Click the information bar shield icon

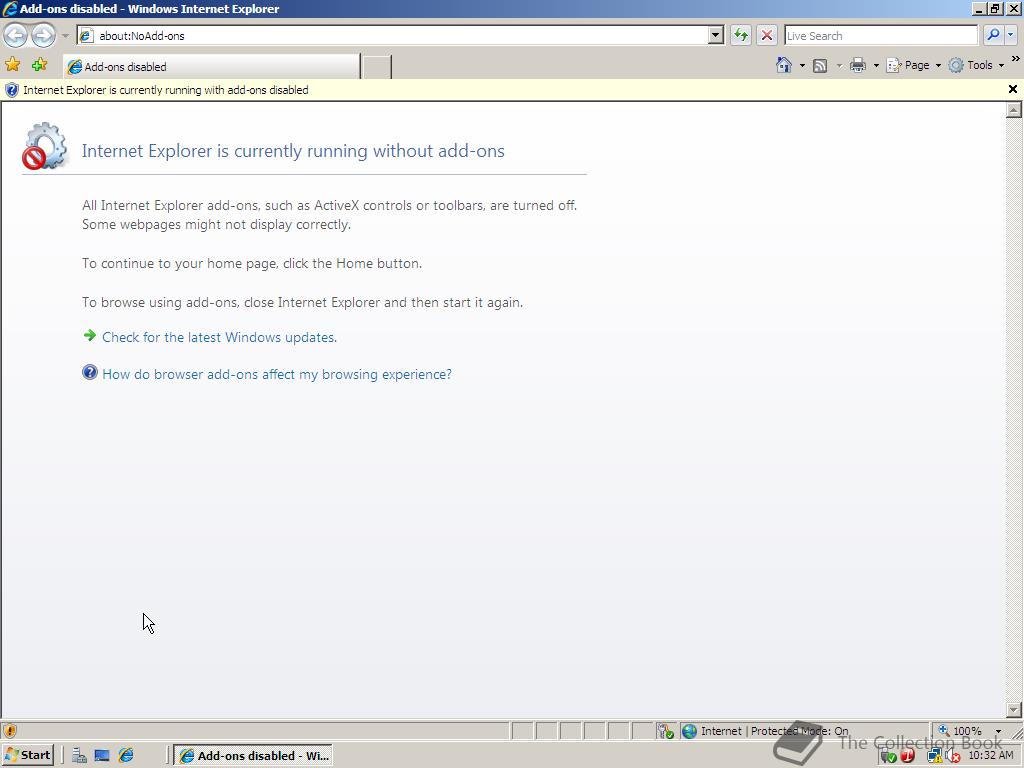11,90
